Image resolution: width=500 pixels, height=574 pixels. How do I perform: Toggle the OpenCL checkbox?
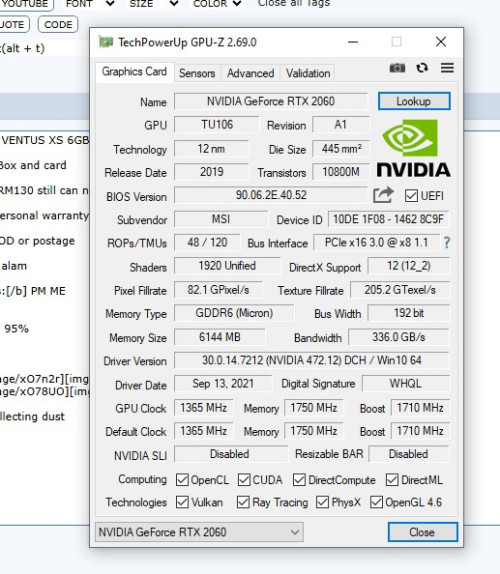182,480
